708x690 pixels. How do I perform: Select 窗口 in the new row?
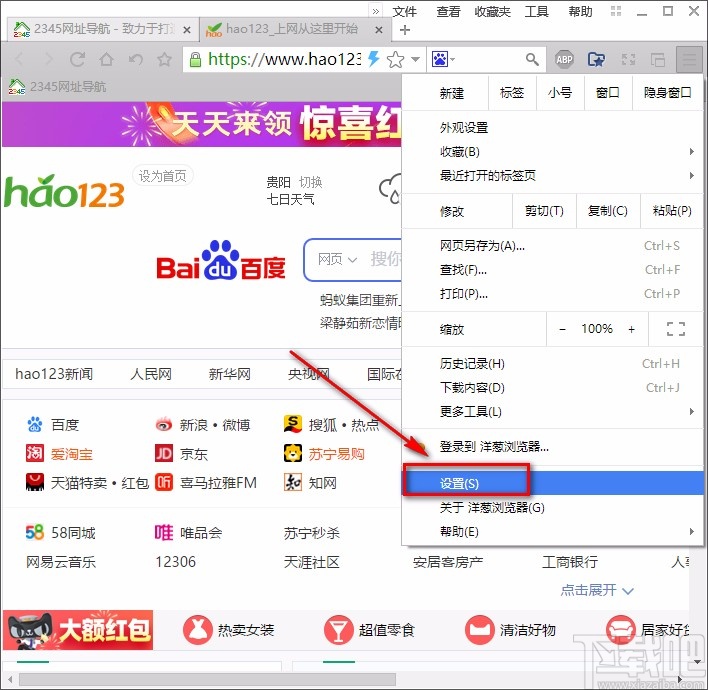[x=608, y=93]
